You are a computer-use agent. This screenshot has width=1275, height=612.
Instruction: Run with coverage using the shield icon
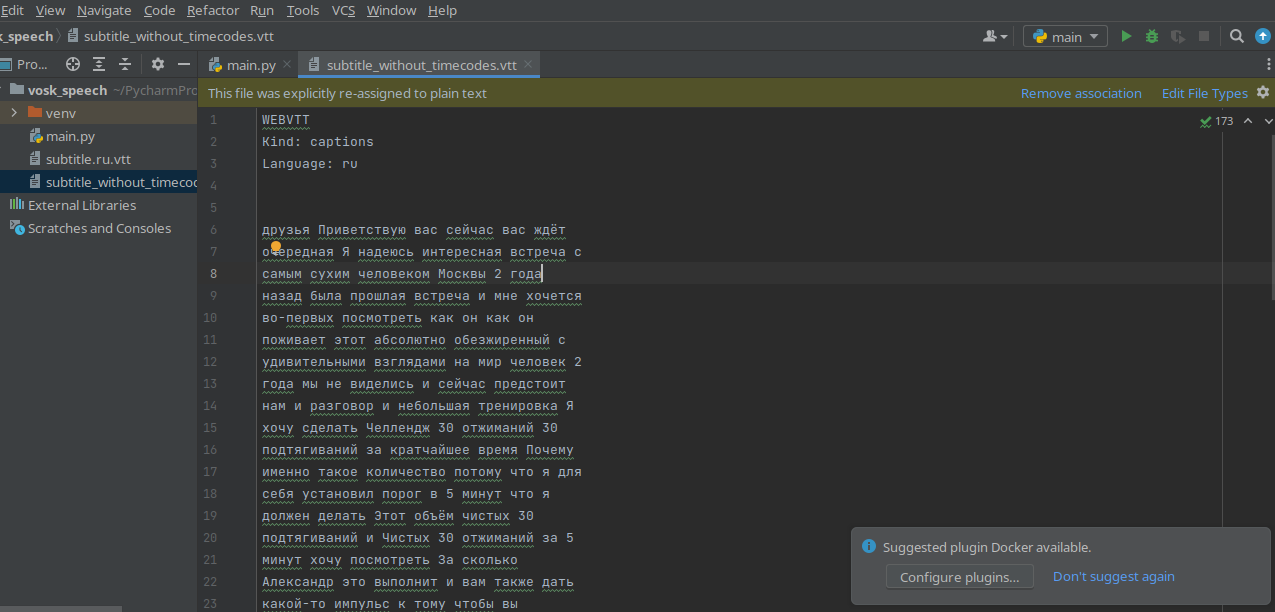[1178, 36]
